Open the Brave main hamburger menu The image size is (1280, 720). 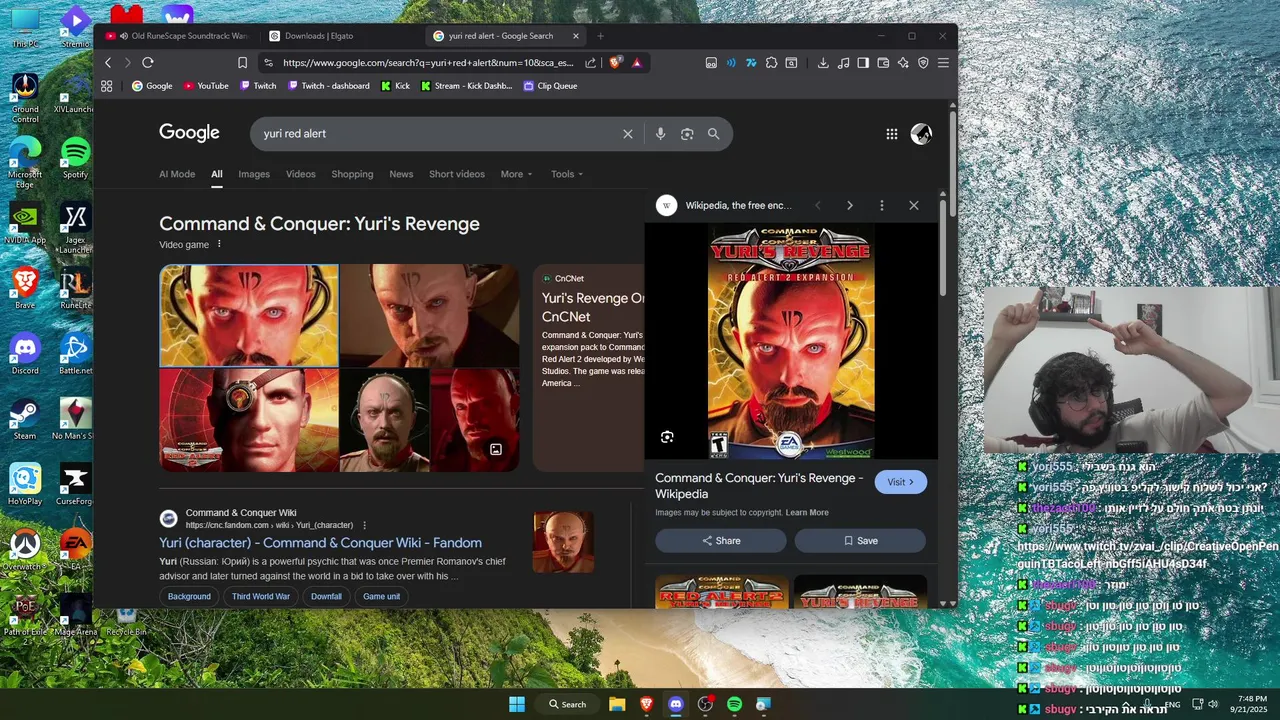(943, 62)
